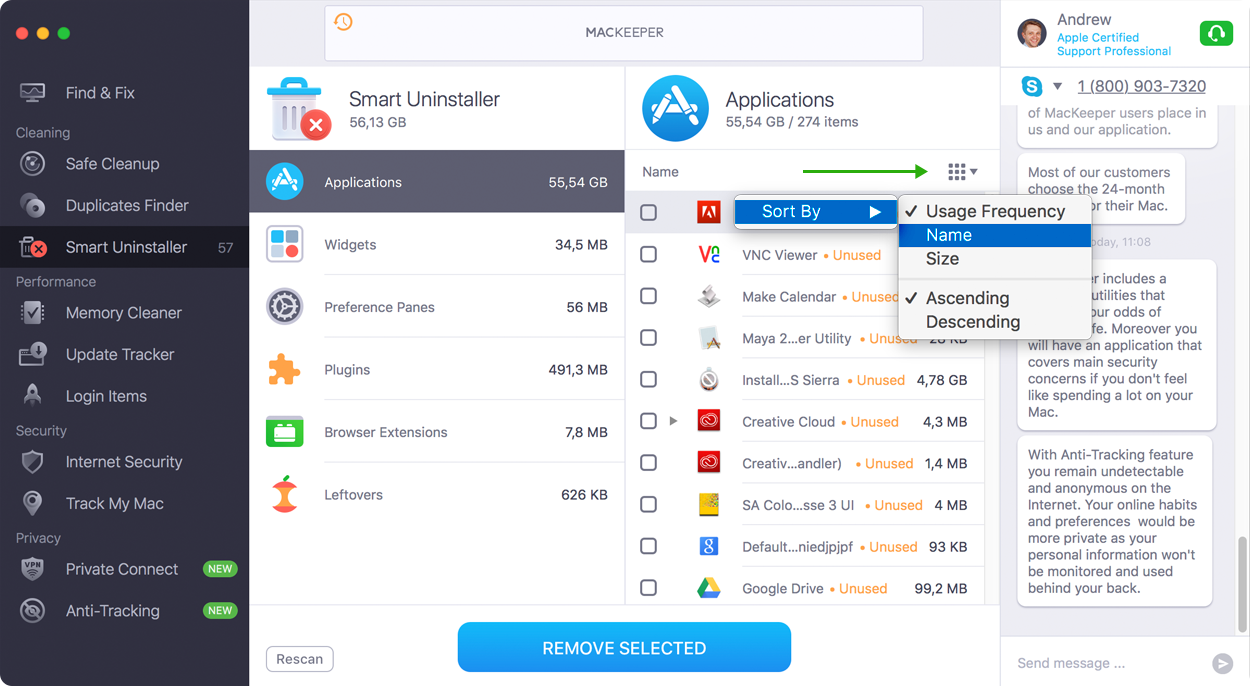Tick the checkbox for Creative Cloud

pos(649,421)
